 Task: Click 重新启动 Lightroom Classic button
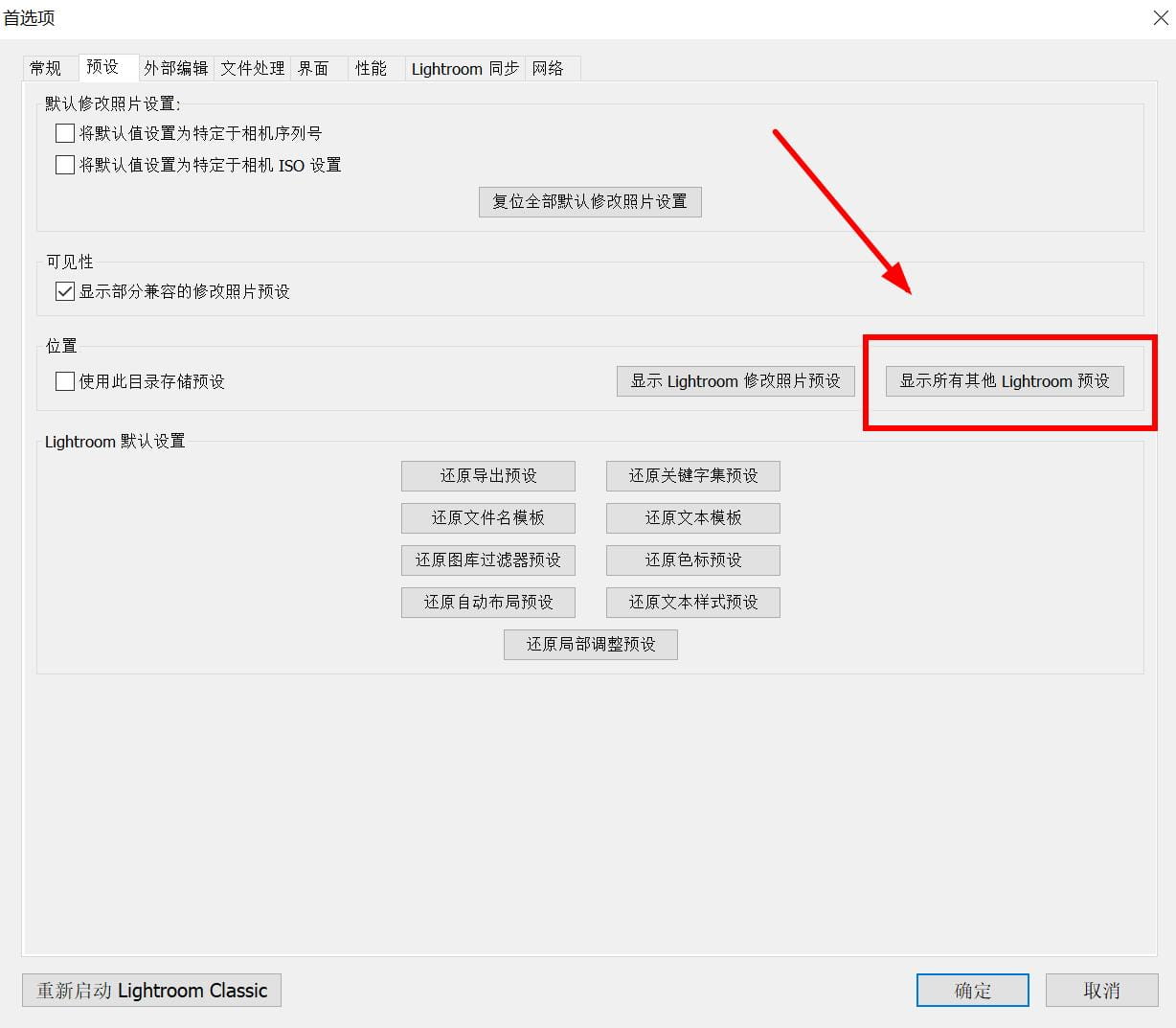tap(151, 991)
